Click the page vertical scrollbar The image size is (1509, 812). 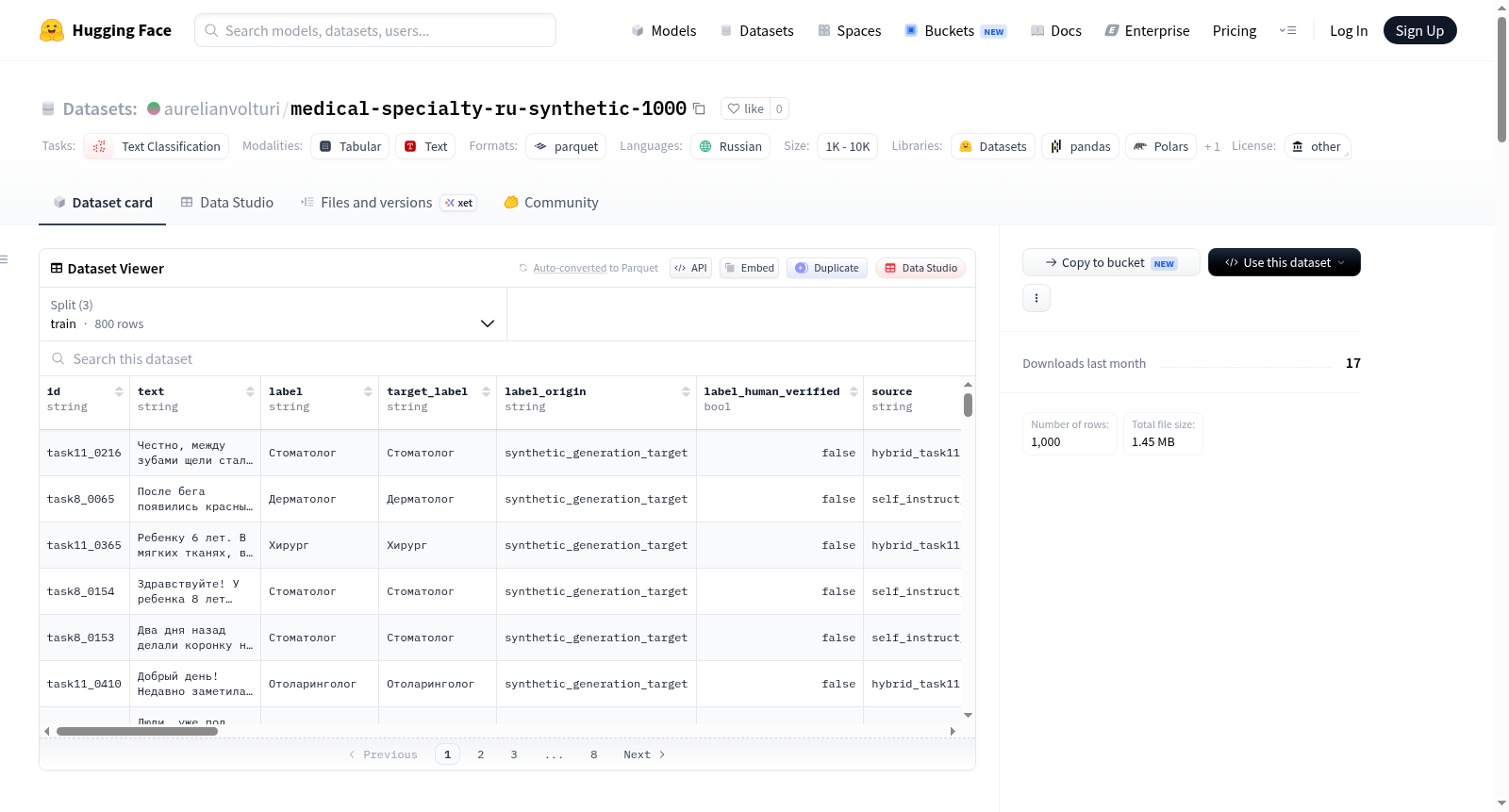tap(1501, 80)
